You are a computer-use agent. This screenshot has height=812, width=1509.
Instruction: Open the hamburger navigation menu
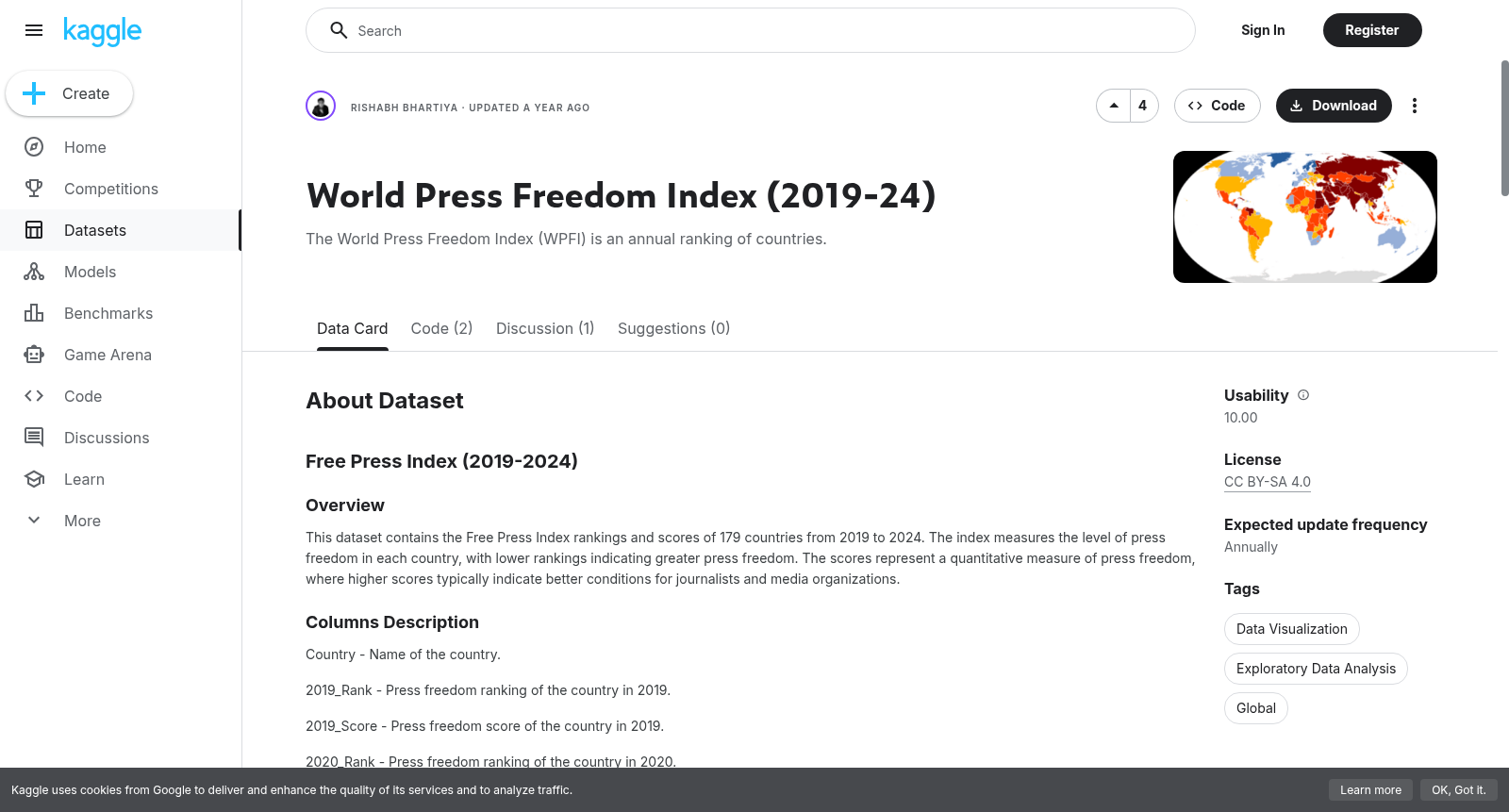tap(34, 30)
